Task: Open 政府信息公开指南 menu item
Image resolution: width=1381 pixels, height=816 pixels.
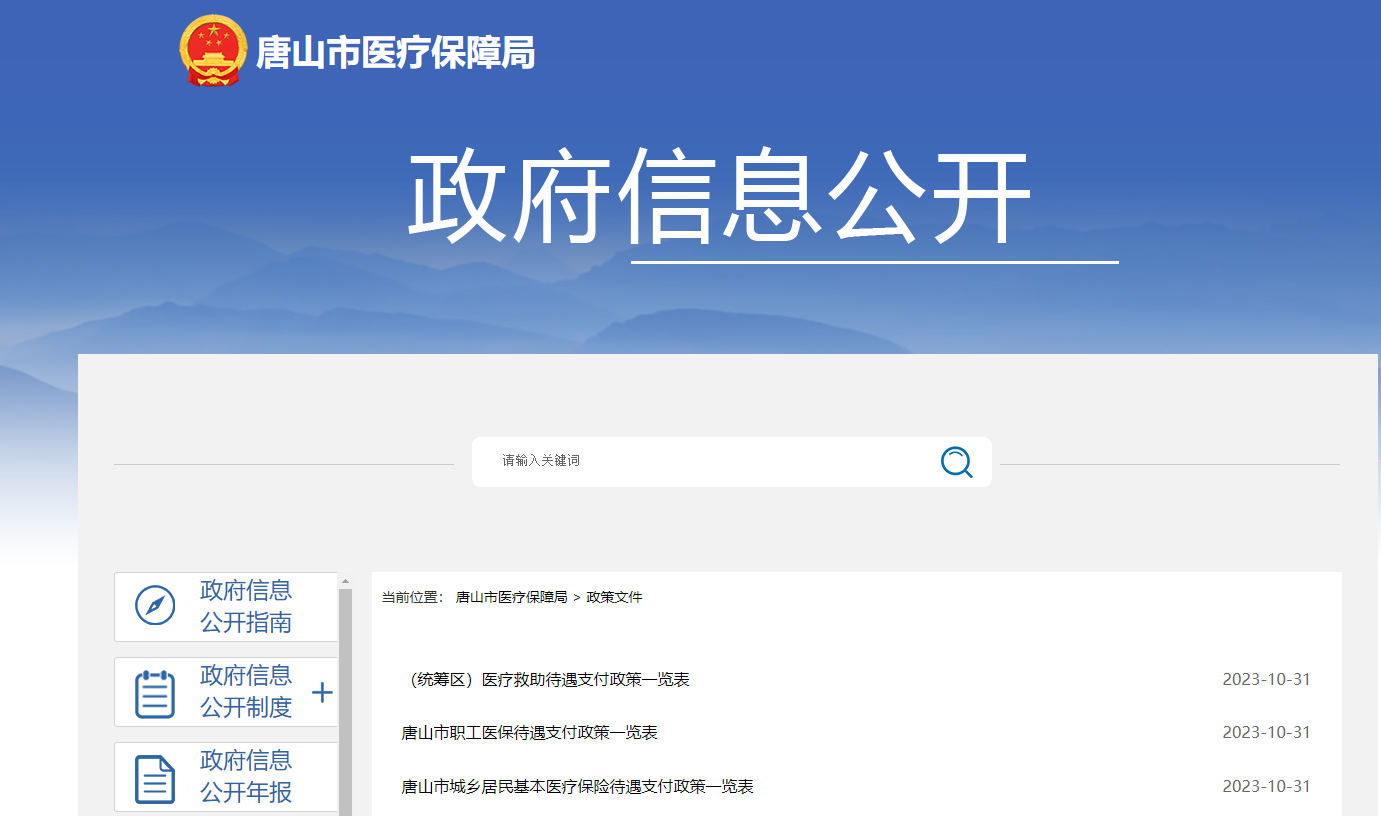Action: 246,606
